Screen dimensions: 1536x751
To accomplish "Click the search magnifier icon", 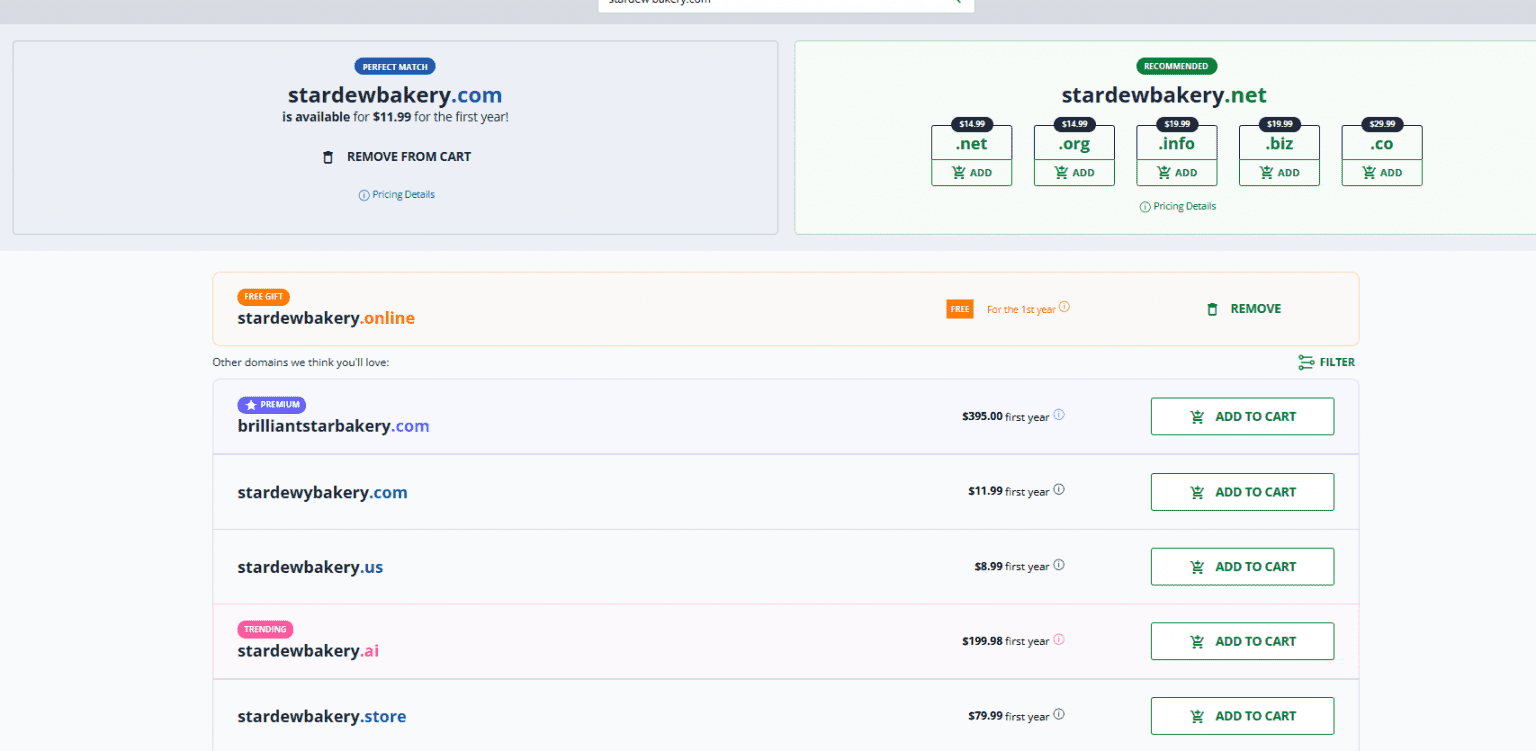I will (x=955, y=3).
